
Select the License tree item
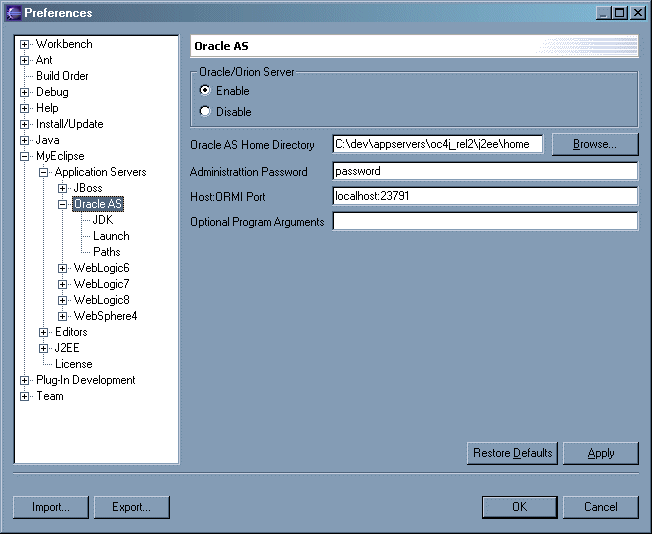point(73,364)
